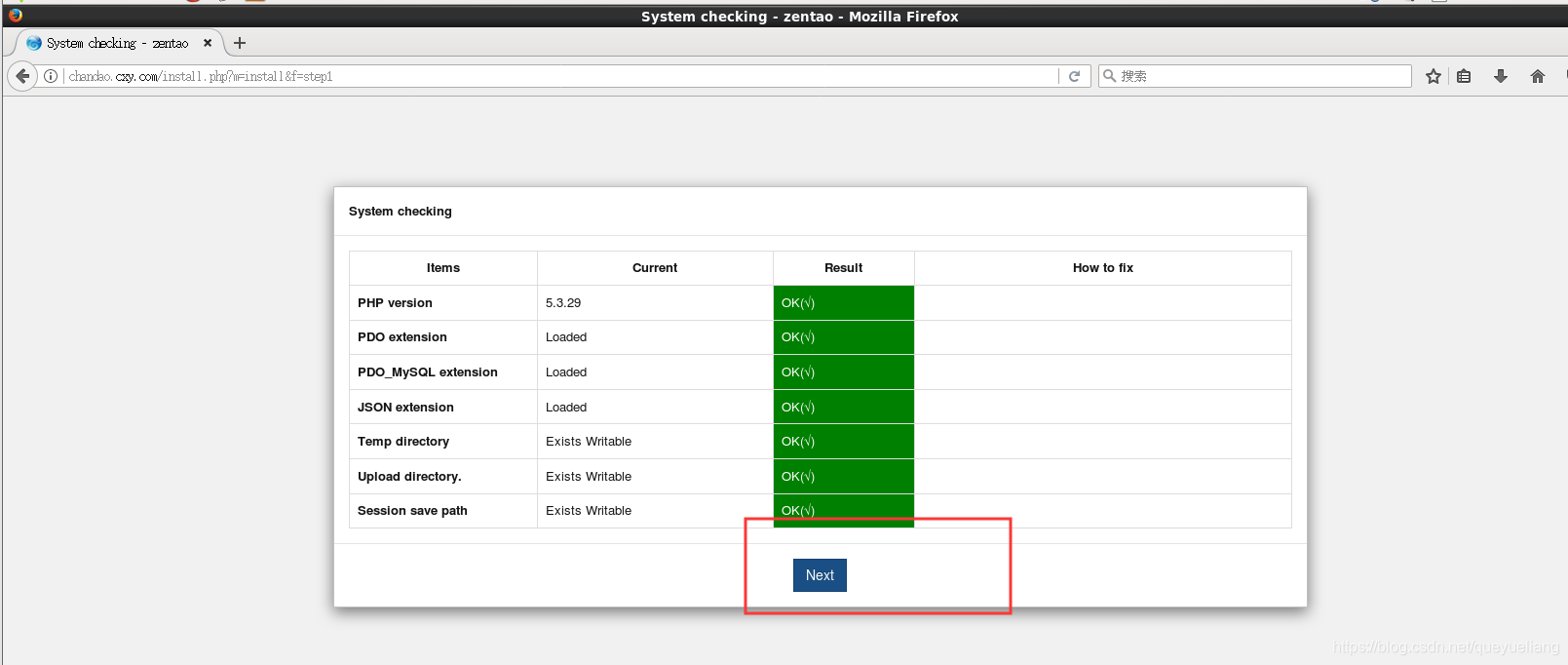Click the OK result for PDO extension
This screenshot has height=665, width=1568.
pyautogui.click(x=844, y=337)
